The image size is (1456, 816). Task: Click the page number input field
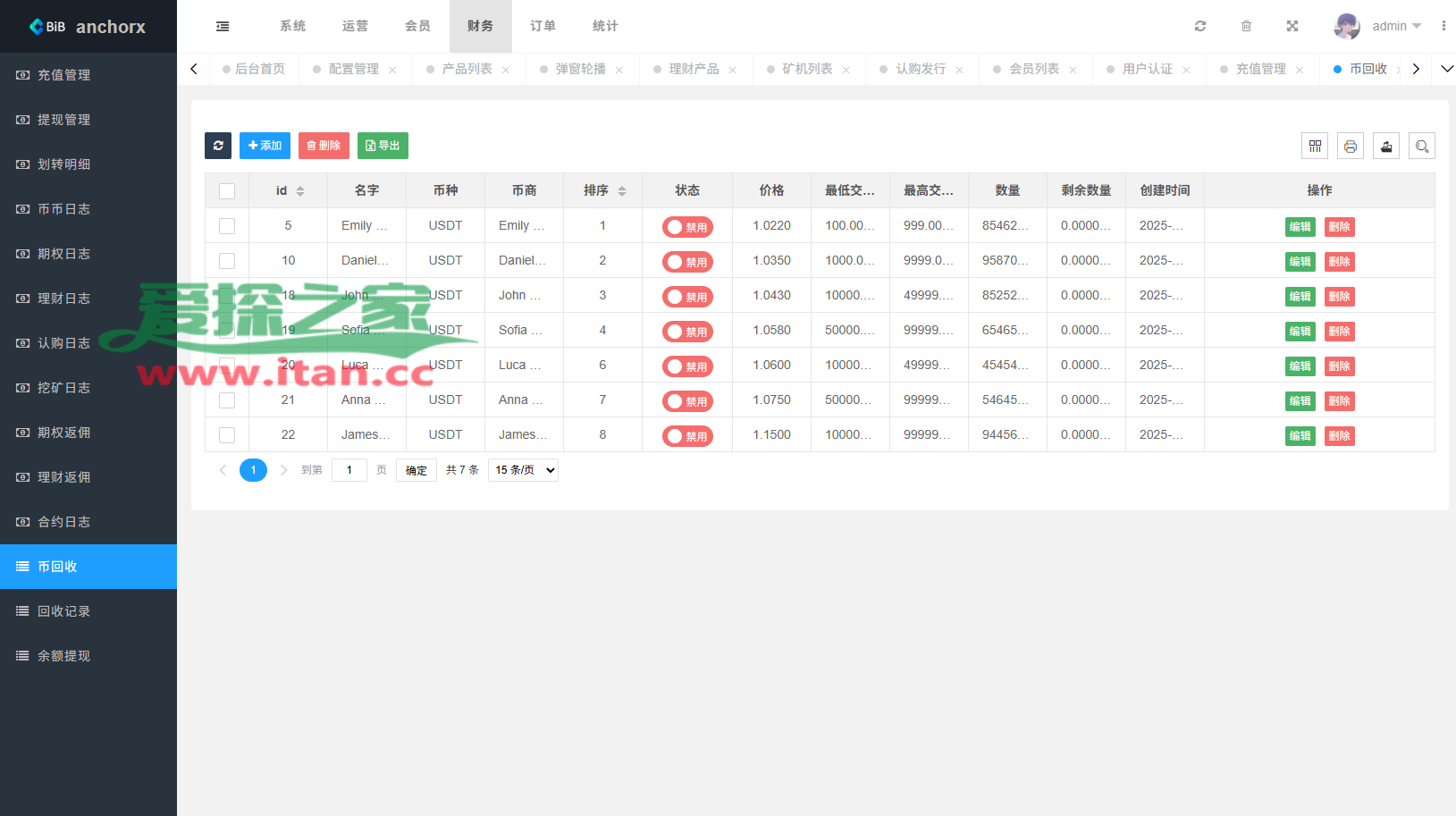[x=349, y=470]
